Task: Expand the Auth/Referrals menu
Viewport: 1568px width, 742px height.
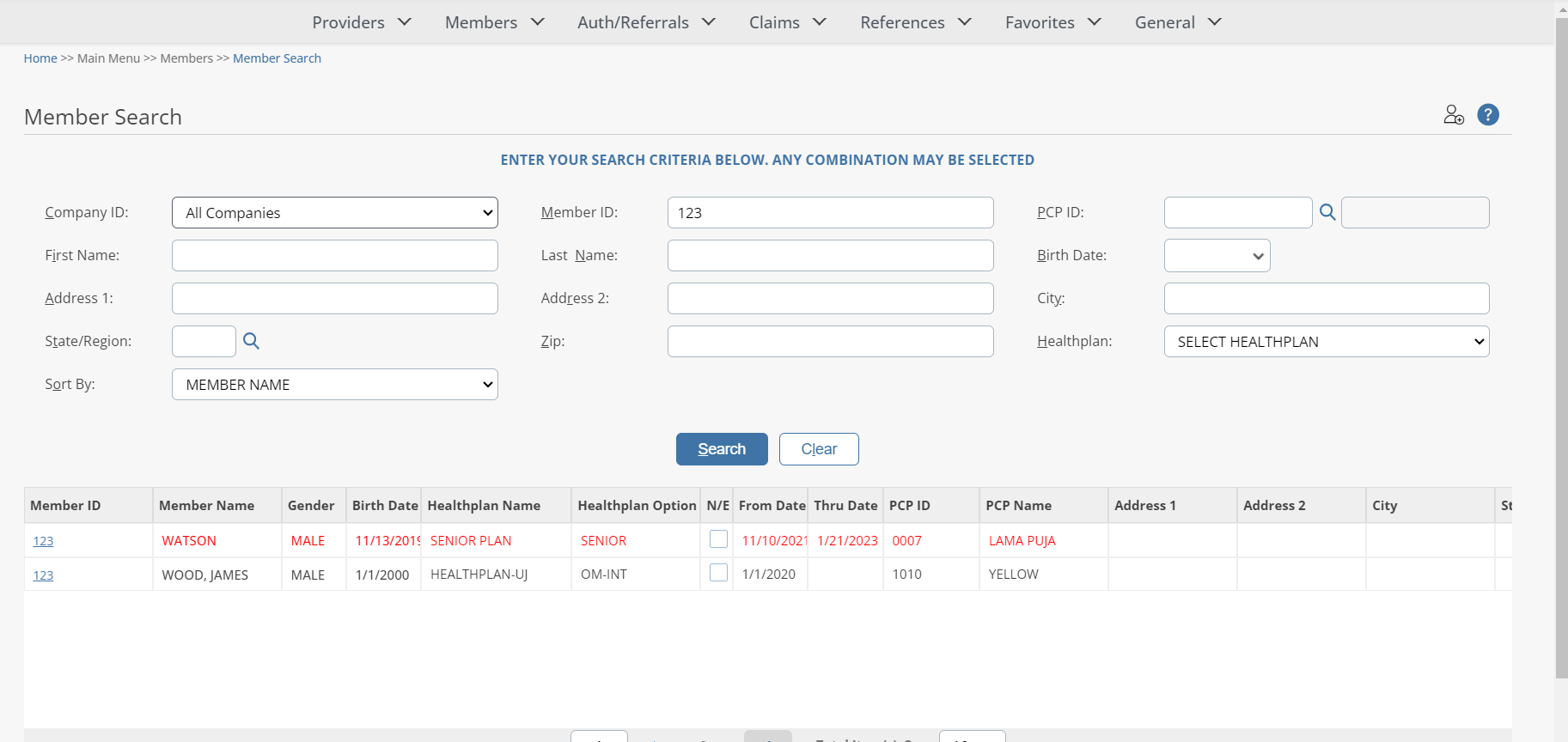Action: tap(646, 22)
